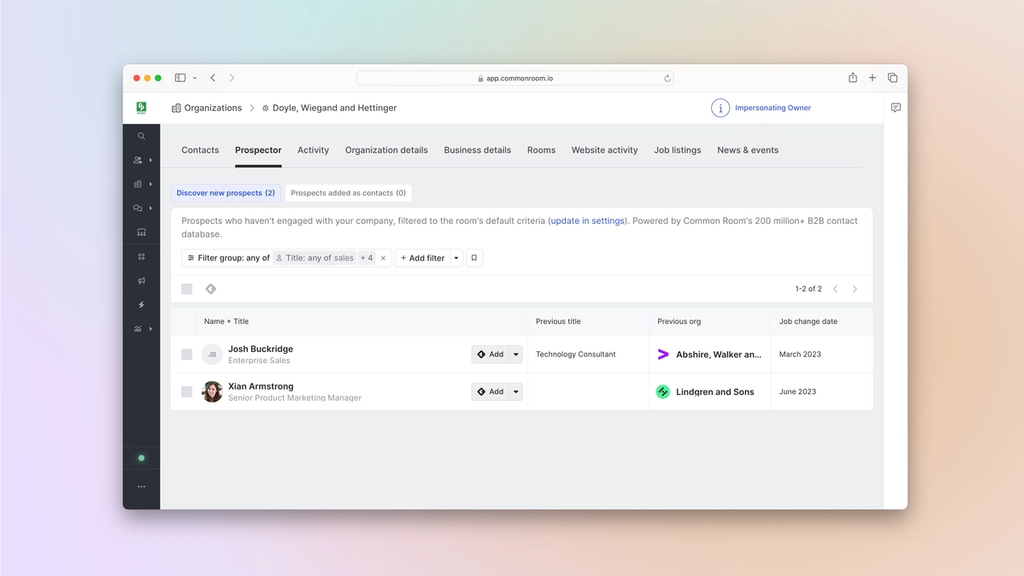The height and width of the screenshot is (576, 1024).
Task: Save filter using the bookmark icon
Action: (x=474, y=258)
